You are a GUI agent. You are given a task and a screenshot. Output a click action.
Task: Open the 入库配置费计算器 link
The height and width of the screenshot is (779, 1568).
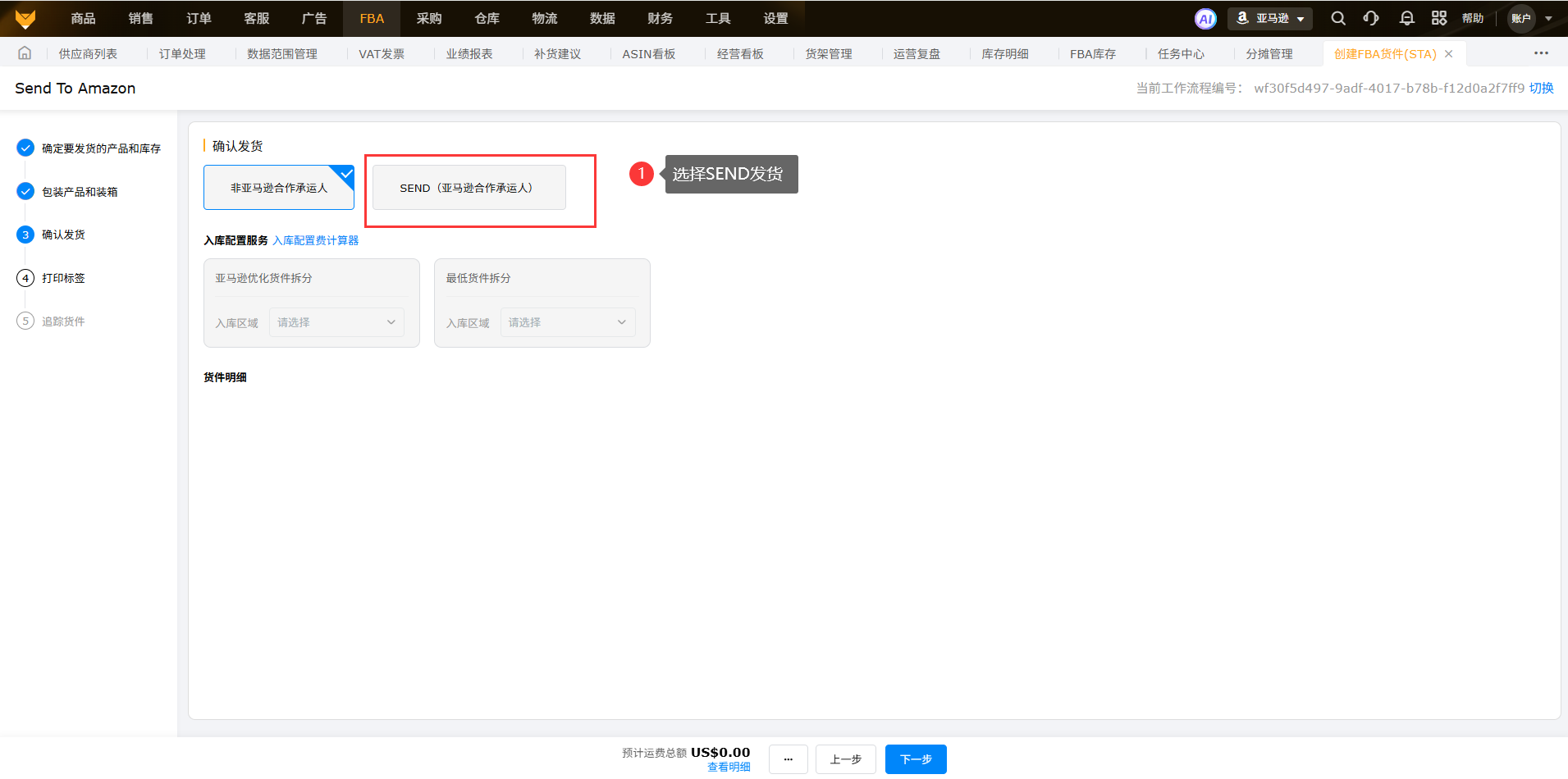[x=316, y=240]
